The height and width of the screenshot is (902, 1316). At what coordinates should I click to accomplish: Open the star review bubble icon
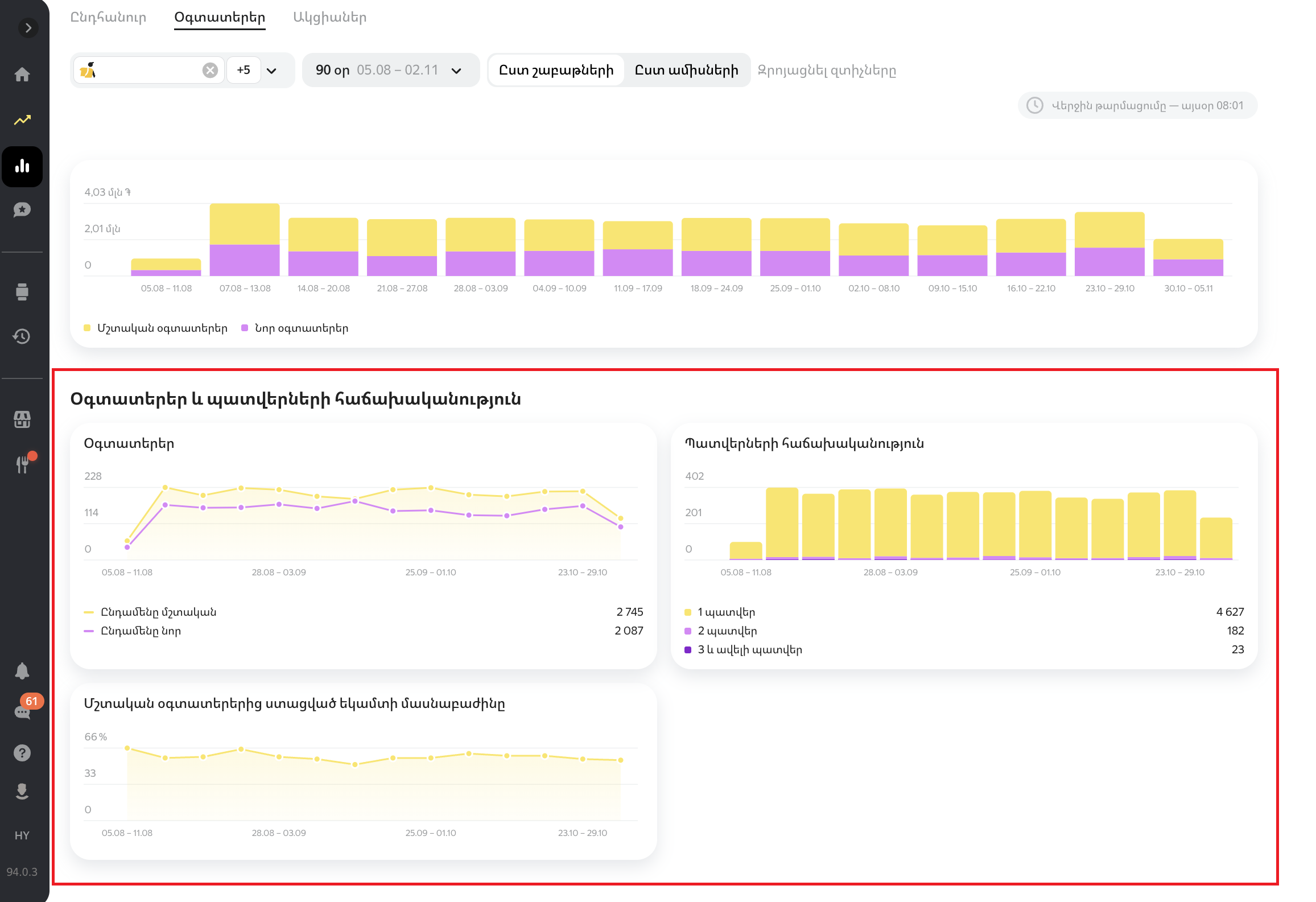point(22,210)
